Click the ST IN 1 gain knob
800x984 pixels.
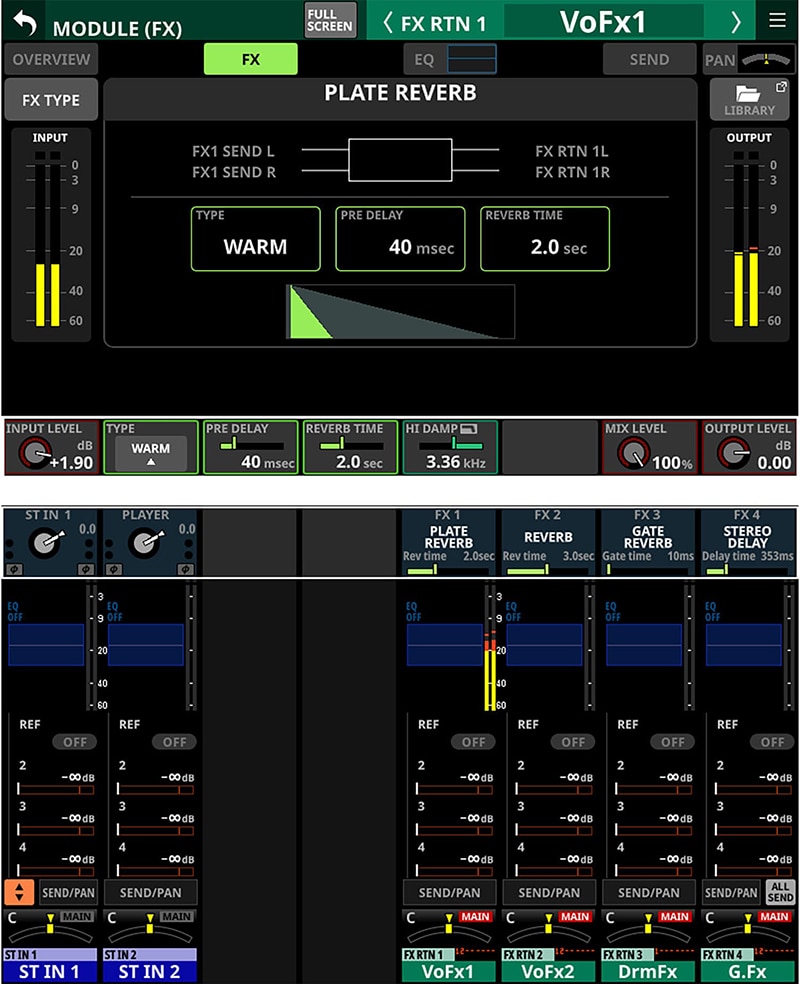point(42,541)
